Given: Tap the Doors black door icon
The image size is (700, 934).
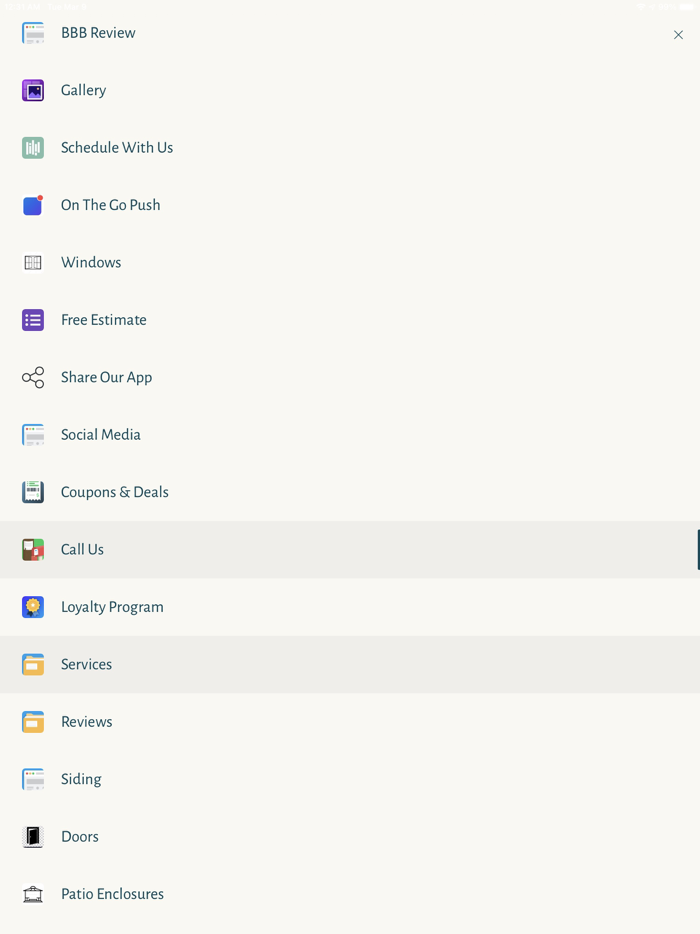Looking at the screenshot, I should point(33,837).
